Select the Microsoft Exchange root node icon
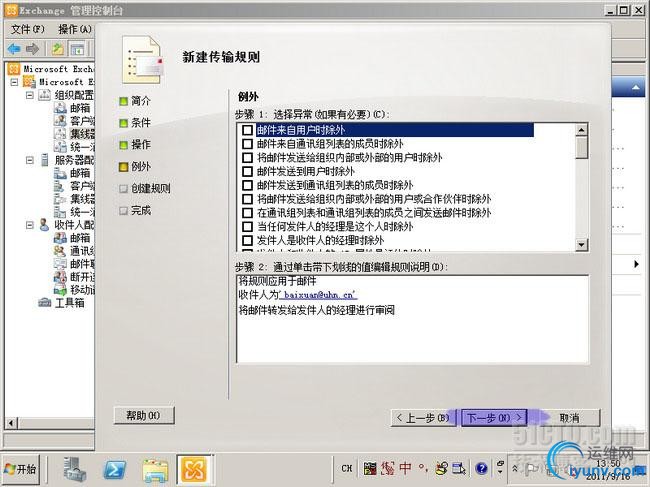 click(x=14, y=69)
